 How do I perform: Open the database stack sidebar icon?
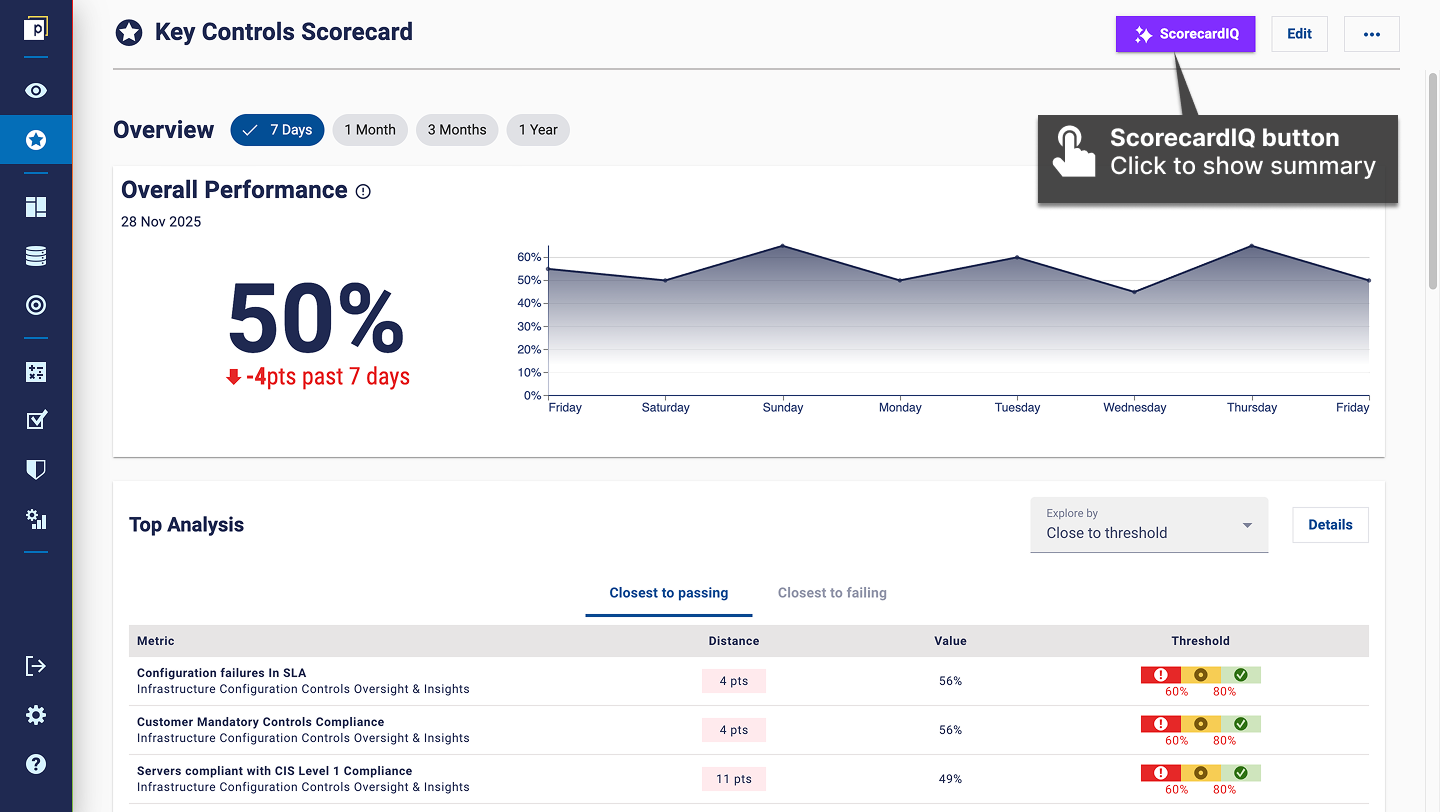pos(36,256)
